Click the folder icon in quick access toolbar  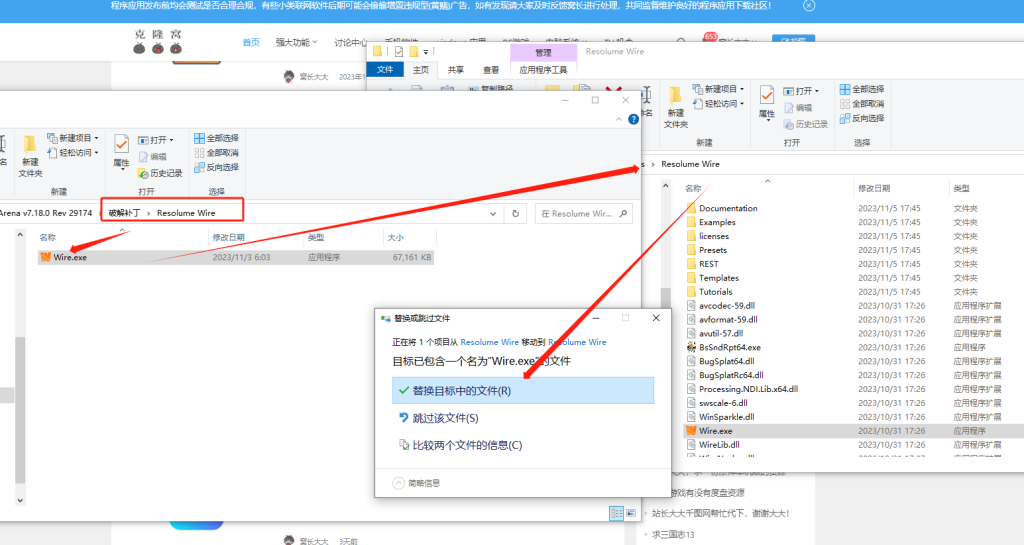click(413, 51)
